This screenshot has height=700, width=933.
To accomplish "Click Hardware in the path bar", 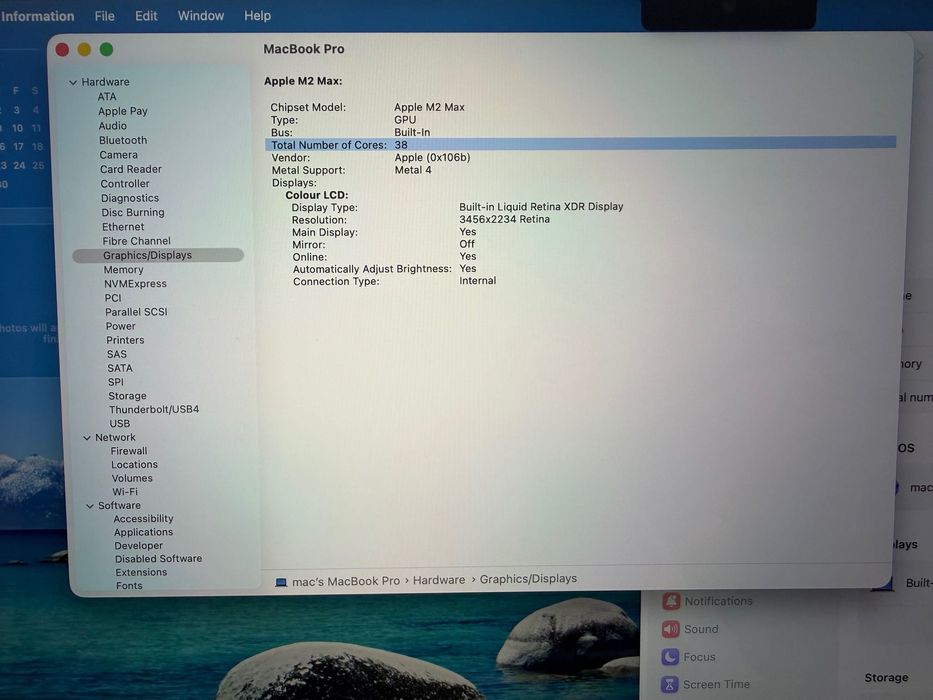I will tap(439, 580).
